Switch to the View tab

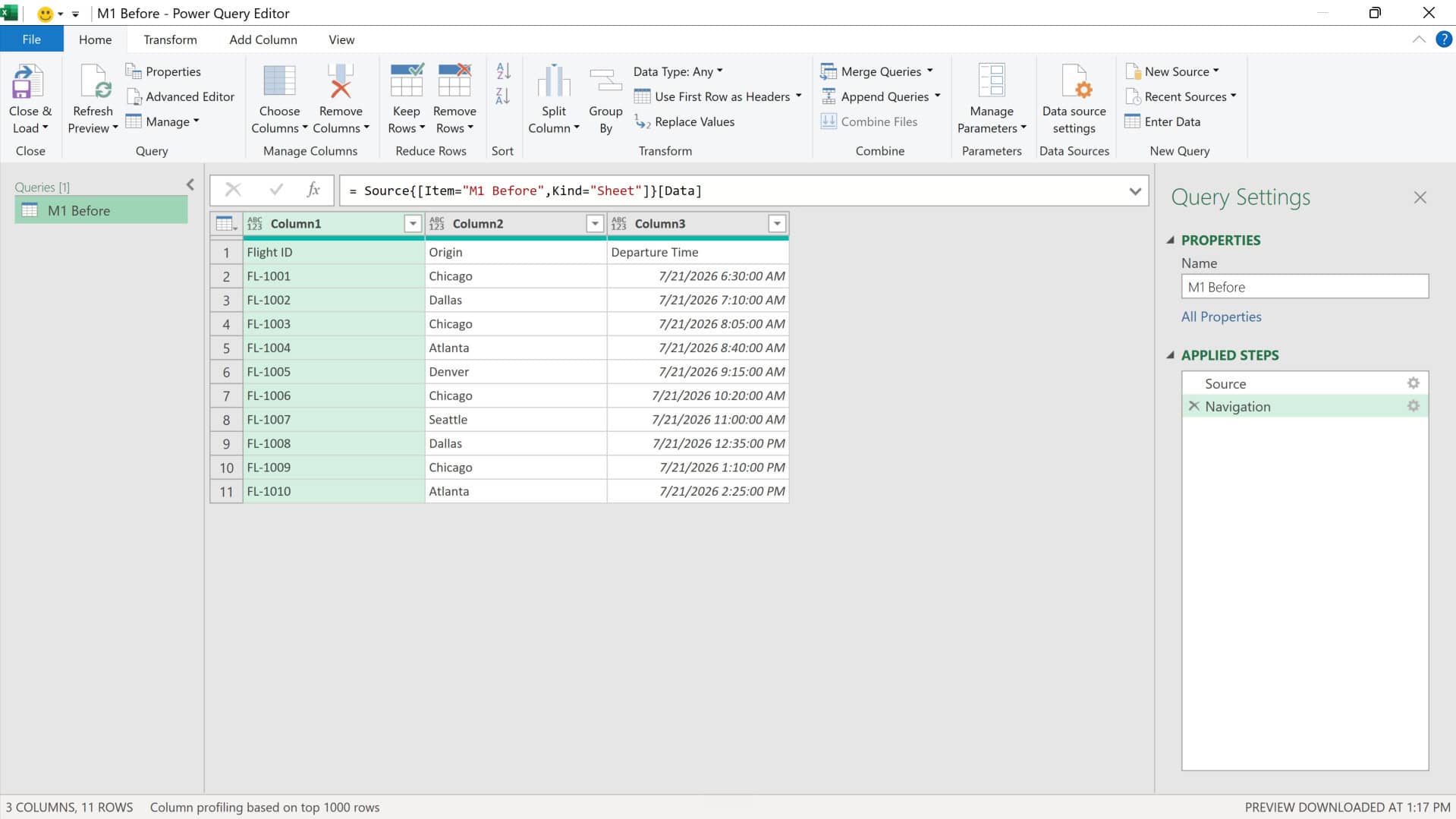pos(341,39)
